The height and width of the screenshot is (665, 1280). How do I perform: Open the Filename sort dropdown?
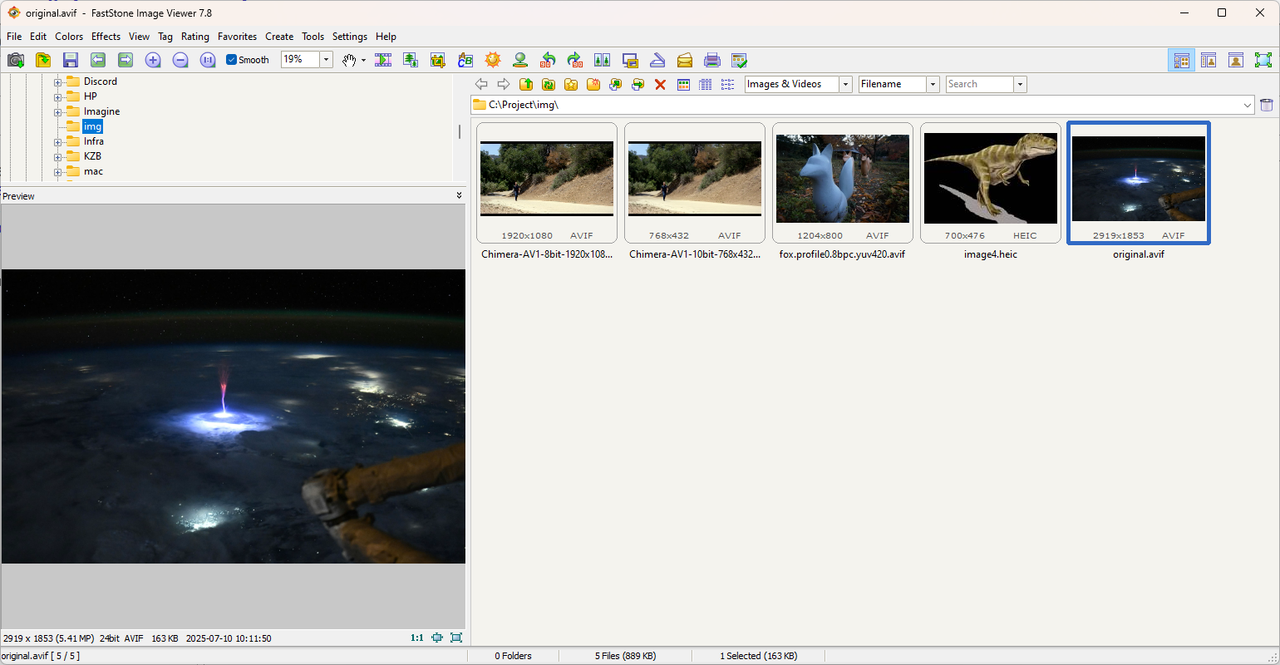tap(933, 85)
